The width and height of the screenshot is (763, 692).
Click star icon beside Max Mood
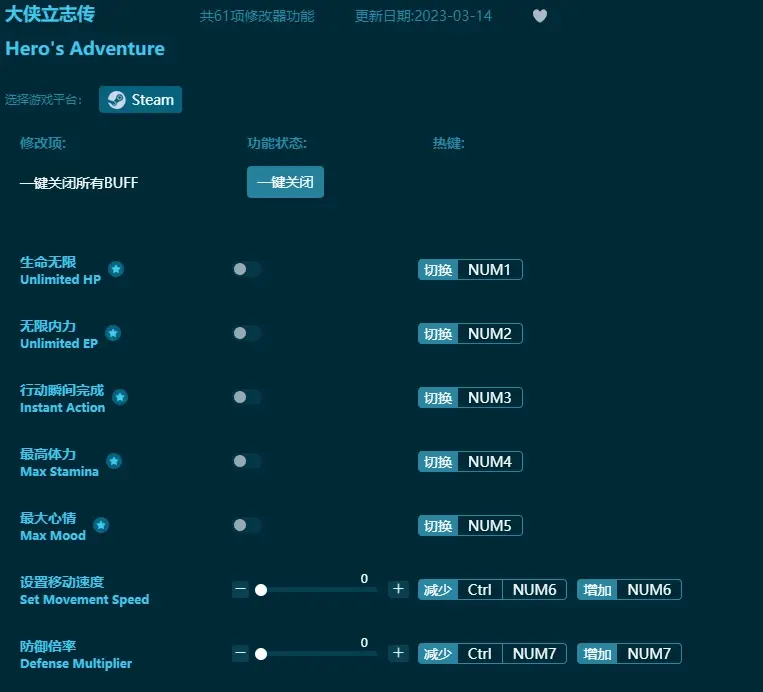click(x=101, y=525)
